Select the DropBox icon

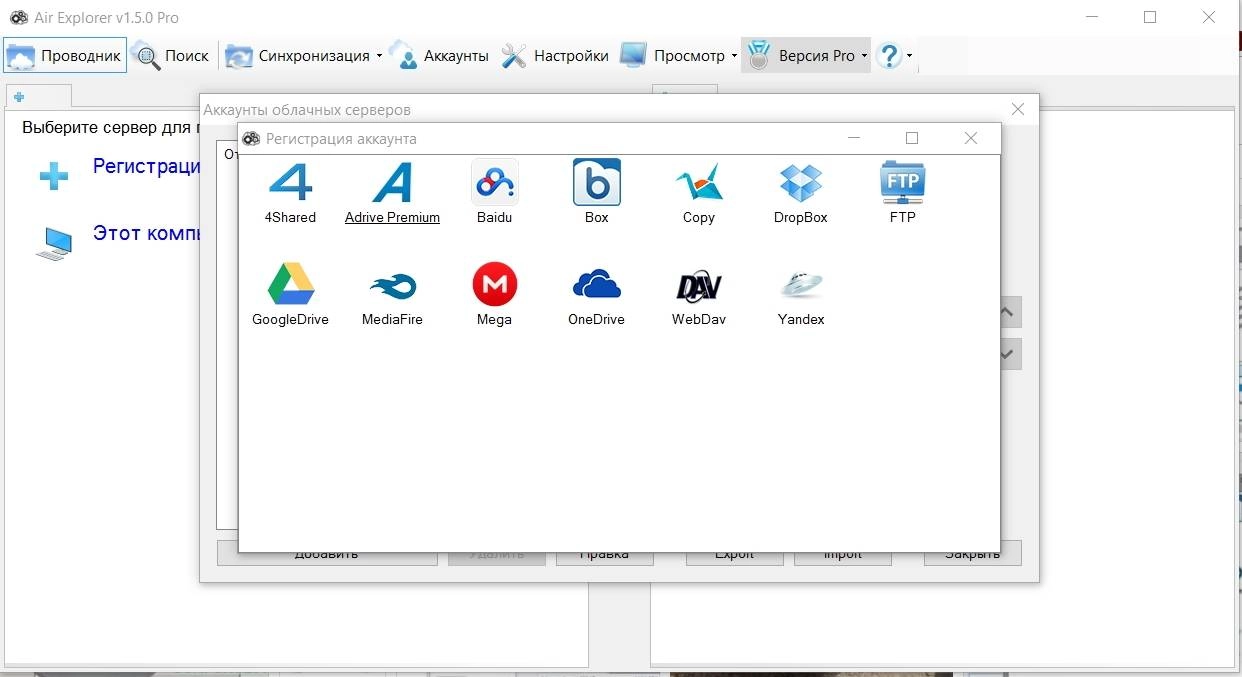(801, 183)
